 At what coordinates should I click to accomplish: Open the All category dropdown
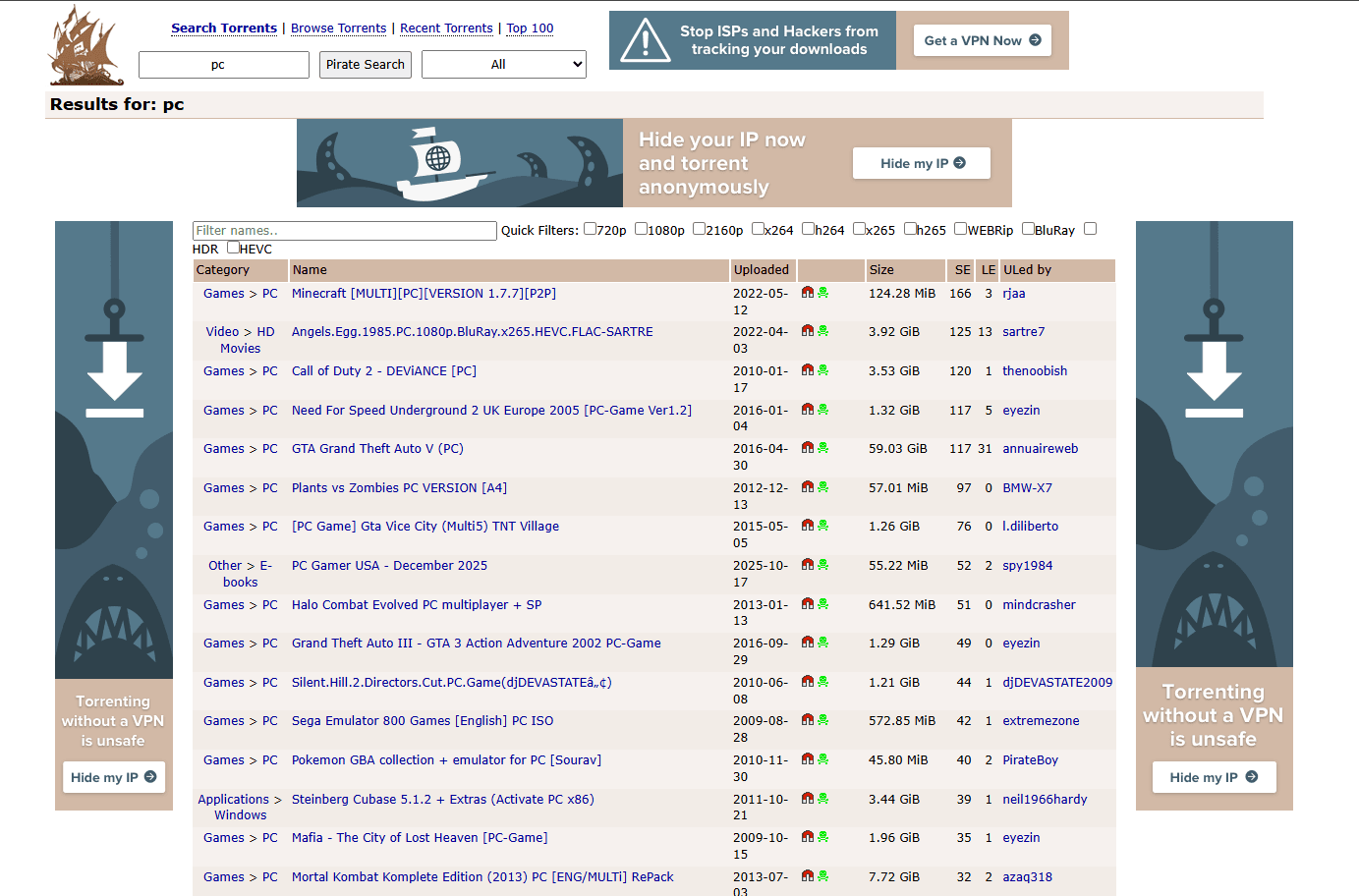point(503,65)
